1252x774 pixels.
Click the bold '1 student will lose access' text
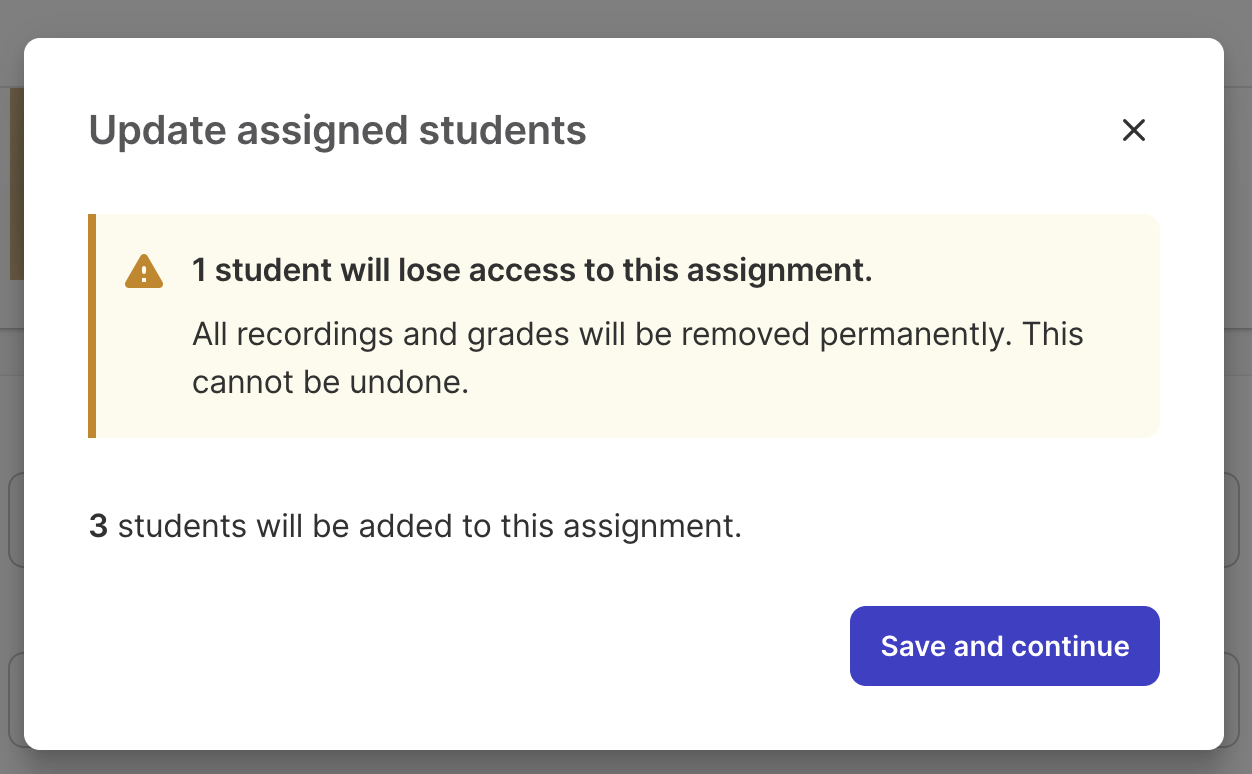click(x=532, y=270)
